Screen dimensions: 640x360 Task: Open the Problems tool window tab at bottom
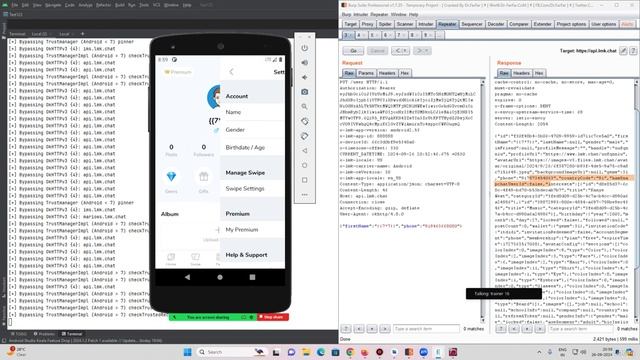[44, 334]
